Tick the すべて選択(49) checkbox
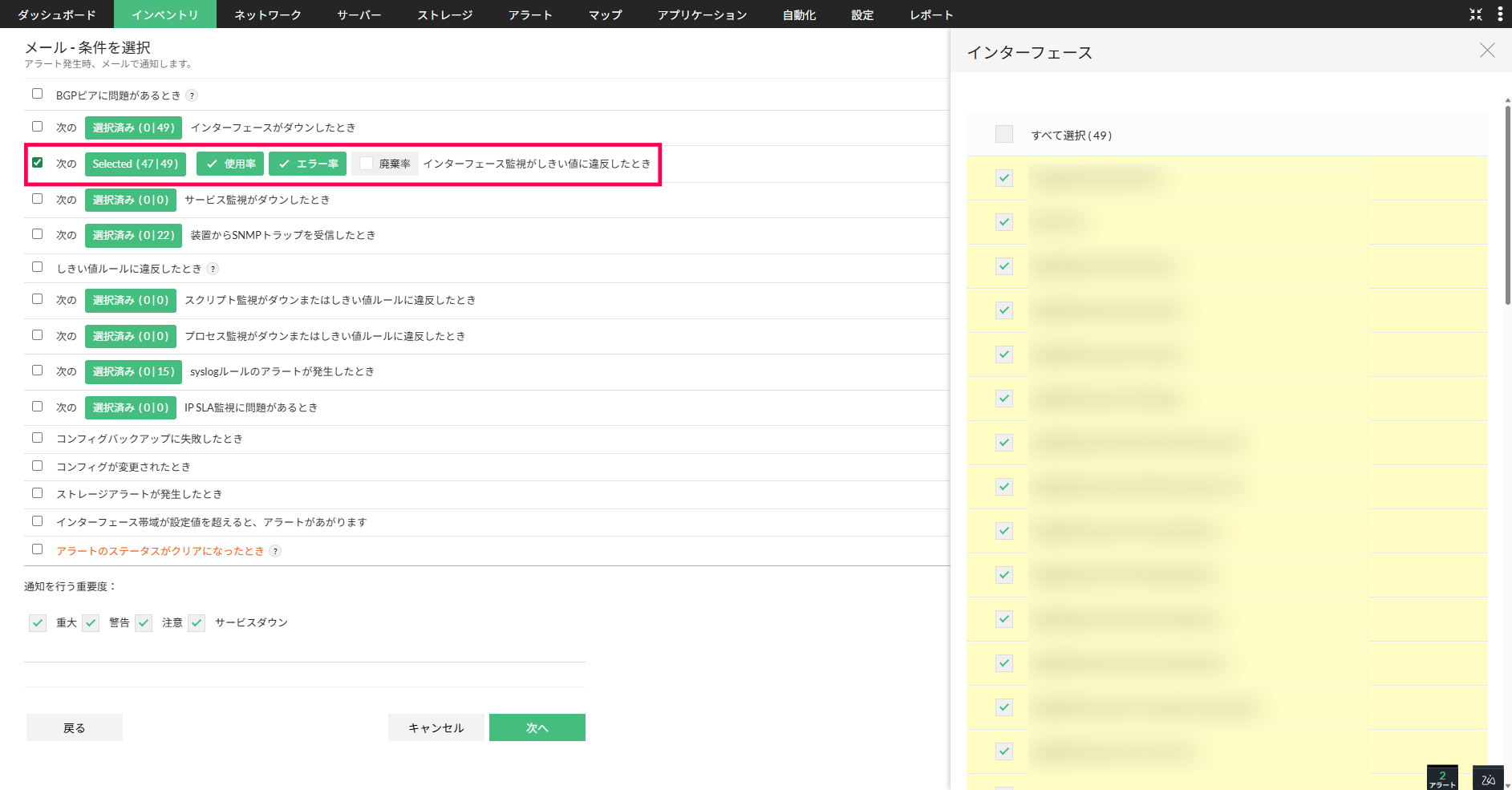The height and width of the screenshot is (790, 1512). pyautogui.click(x=1004, y=134)
